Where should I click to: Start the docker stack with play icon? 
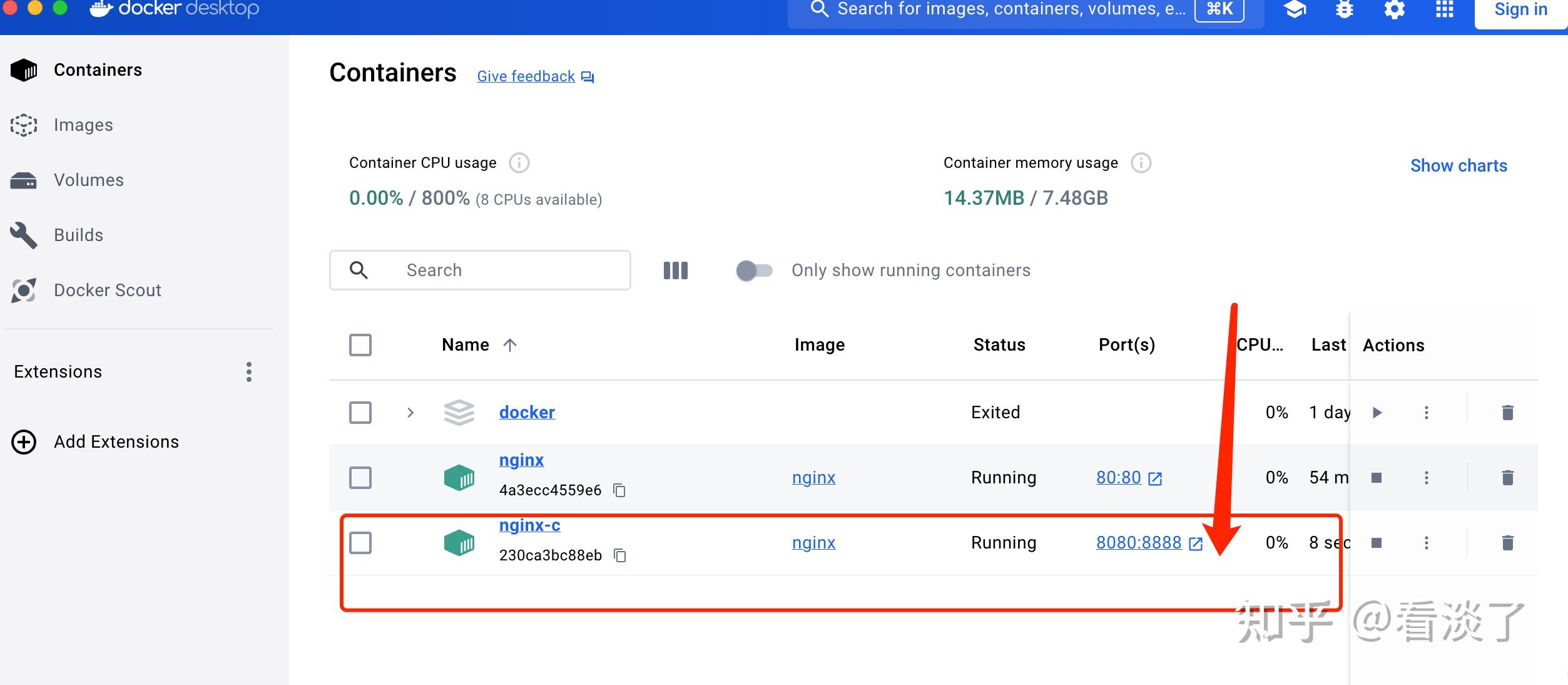pos(1377,413)
